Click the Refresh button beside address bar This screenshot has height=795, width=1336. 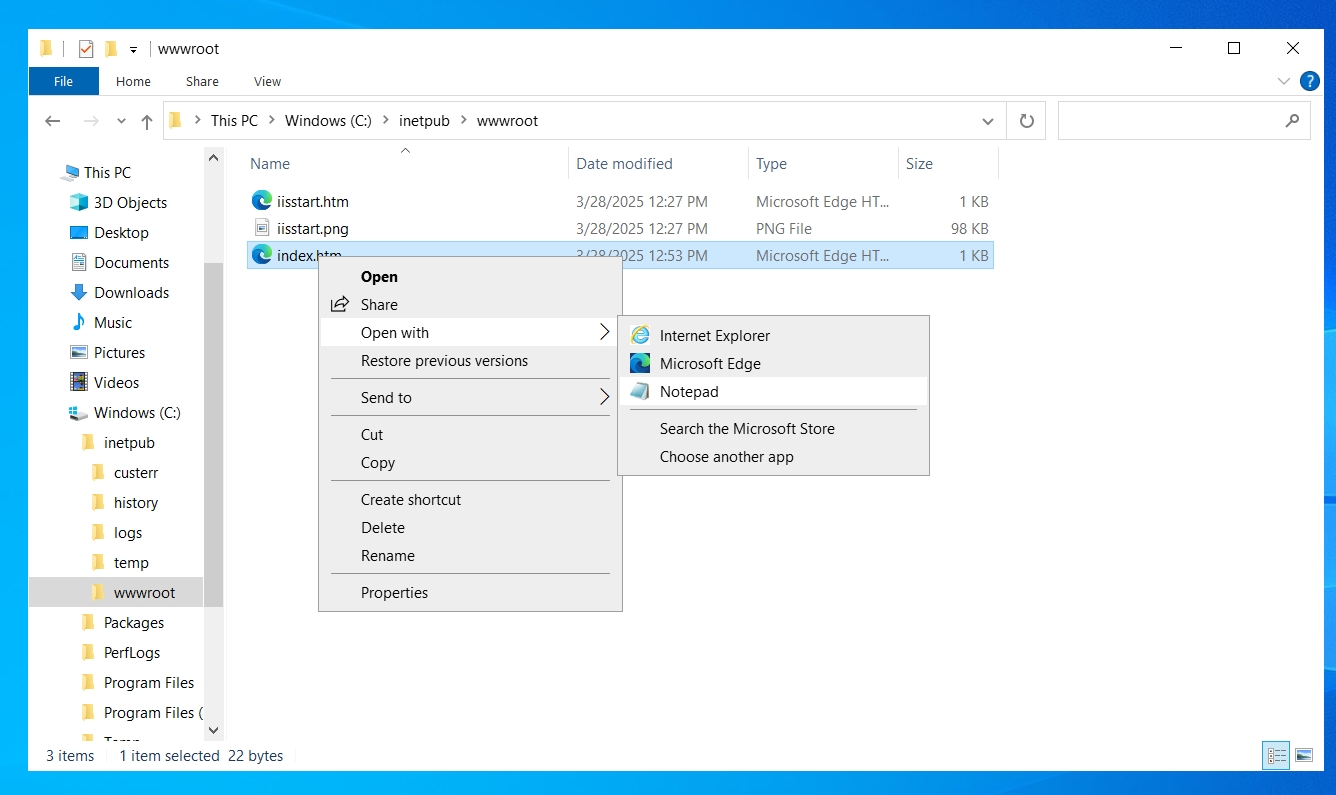[x=1026, y=121]
